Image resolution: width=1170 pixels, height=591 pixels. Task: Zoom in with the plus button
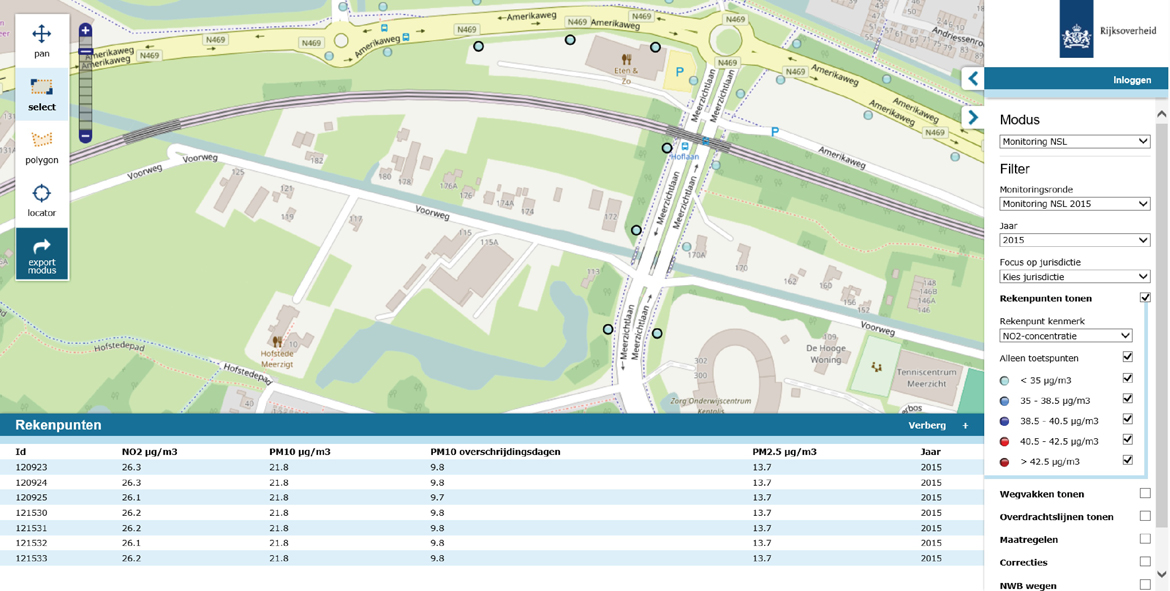point(85,31)
